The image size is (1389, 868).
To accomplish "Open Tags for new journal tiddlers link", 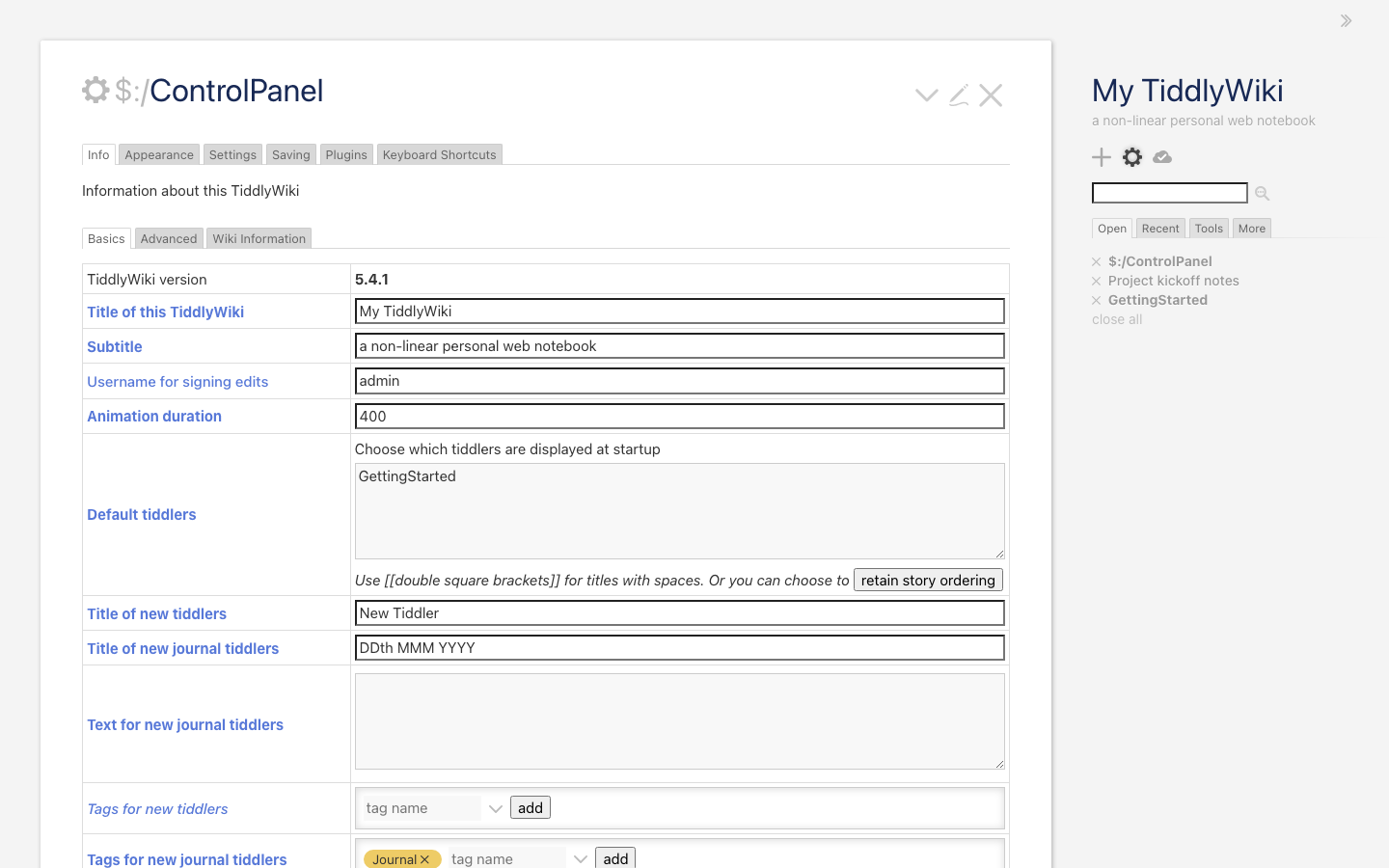I will (x=187, y=859).
